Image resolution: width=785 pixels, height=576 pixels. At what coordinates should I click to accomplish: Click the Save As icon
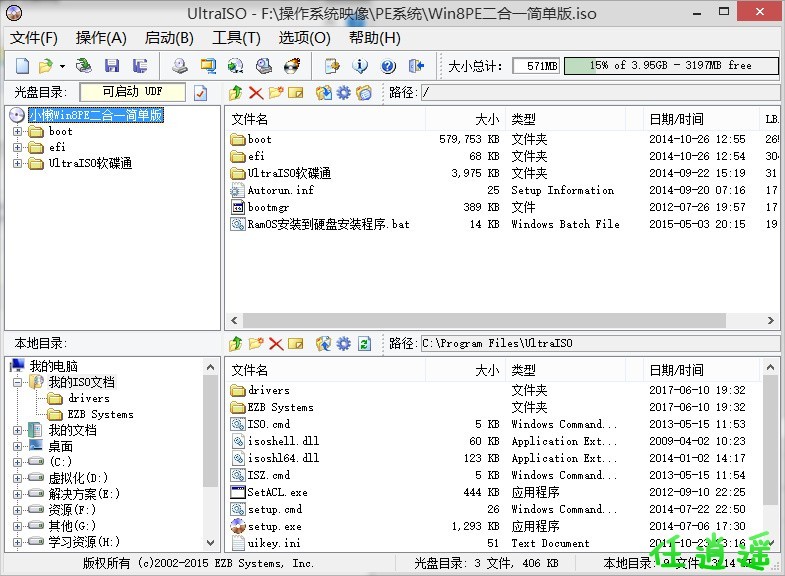click(140, 66)
